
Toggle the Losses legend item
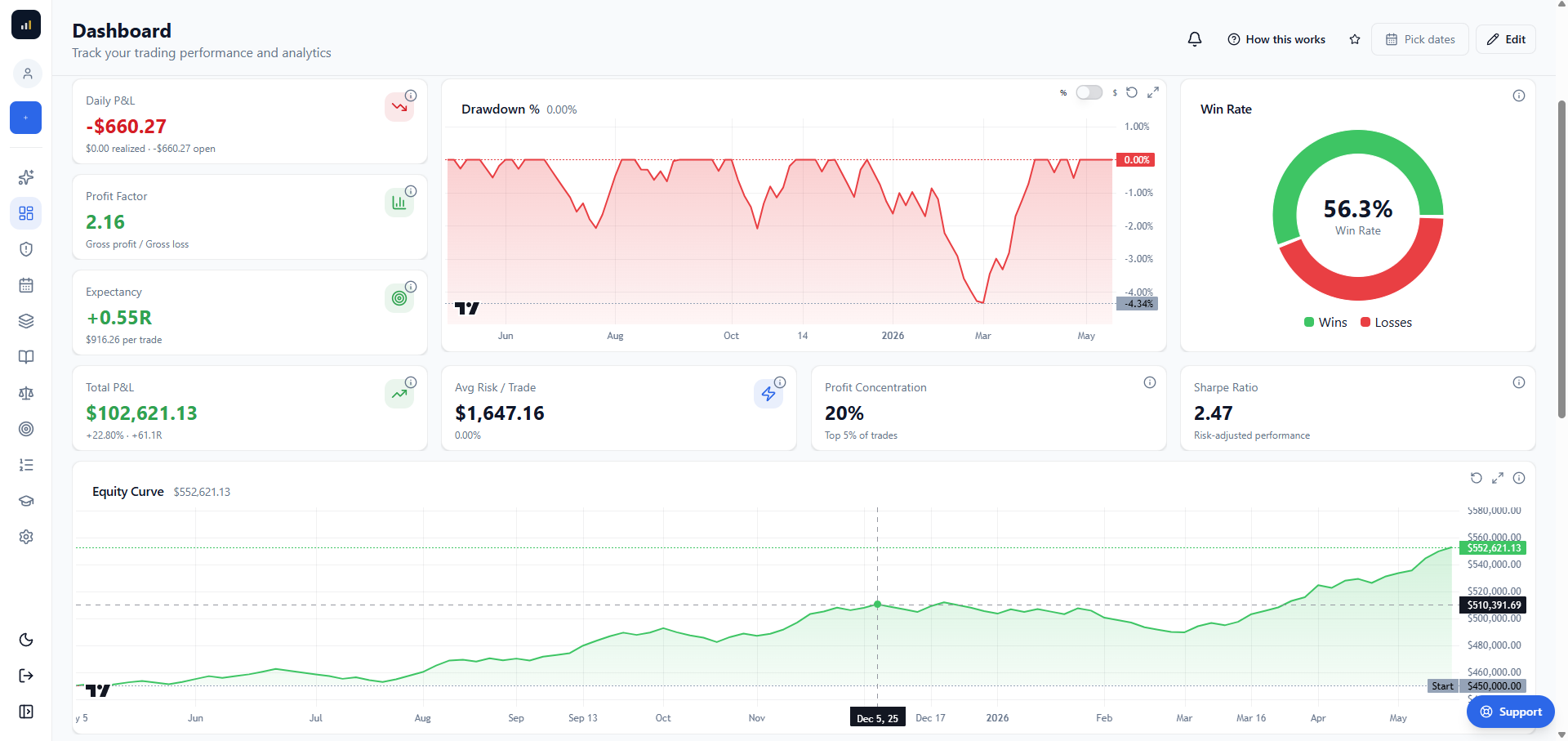coord(1386,323)
